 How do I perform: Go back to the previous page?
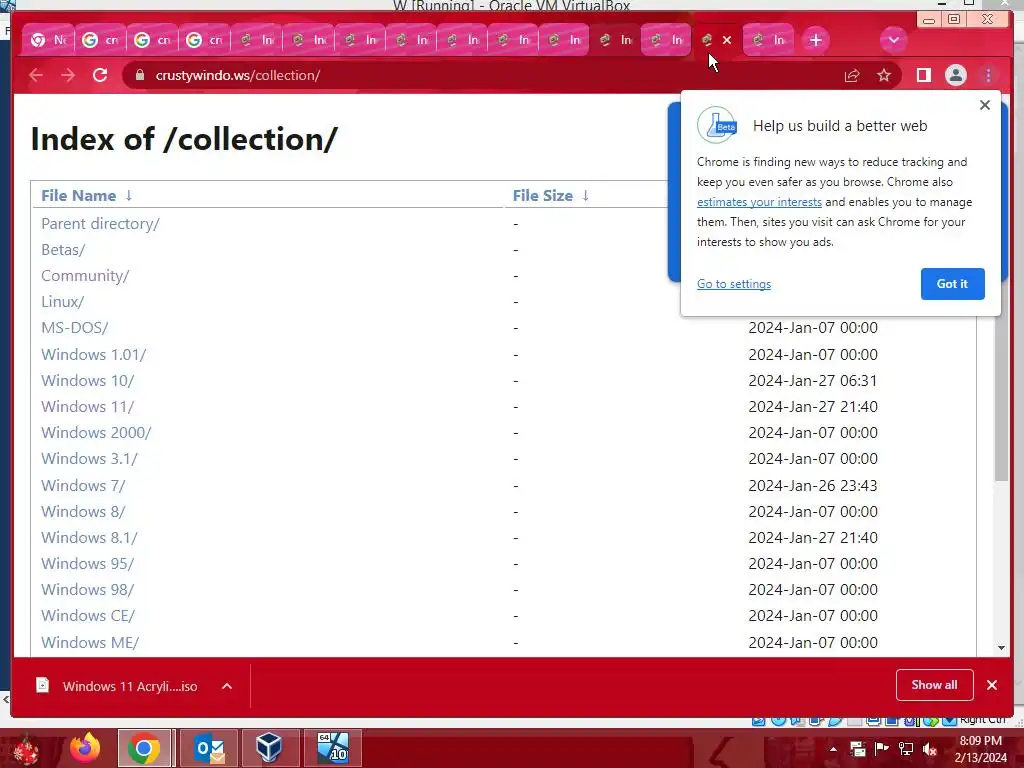point(36,75)
